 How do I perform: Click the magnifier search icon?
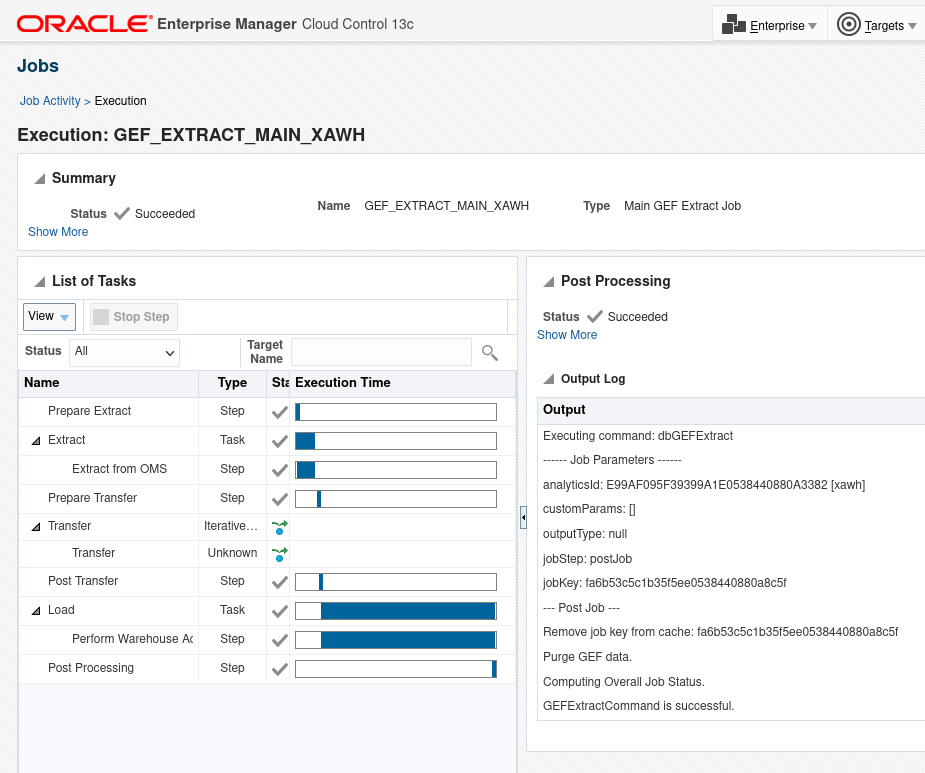(x=490, y=352)
